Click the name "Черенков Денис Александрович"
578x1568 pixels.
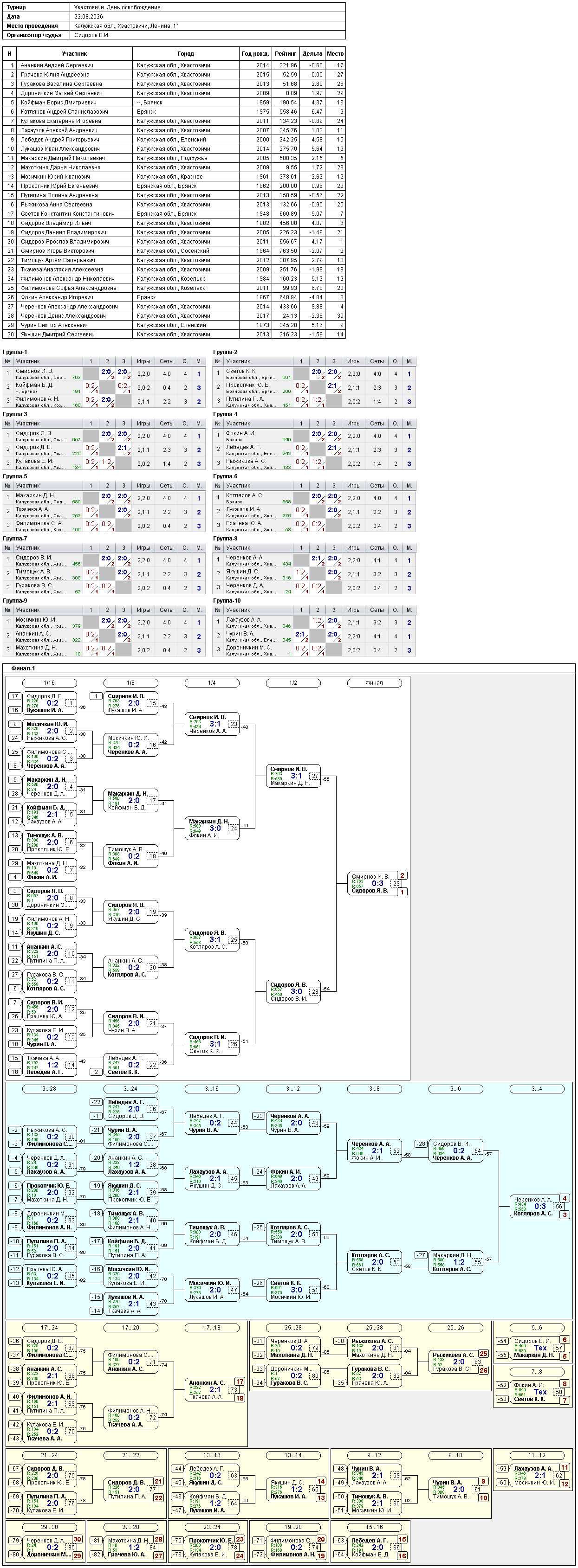[63, 316]
